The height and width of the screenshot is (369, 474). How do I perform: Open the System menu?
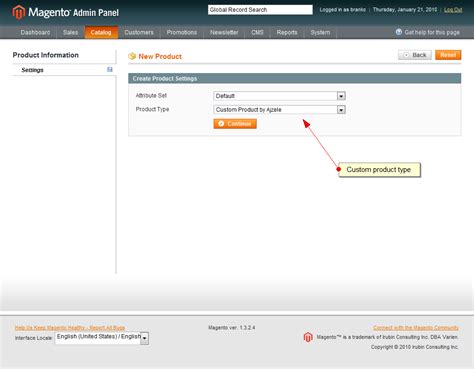coord(320,32)
